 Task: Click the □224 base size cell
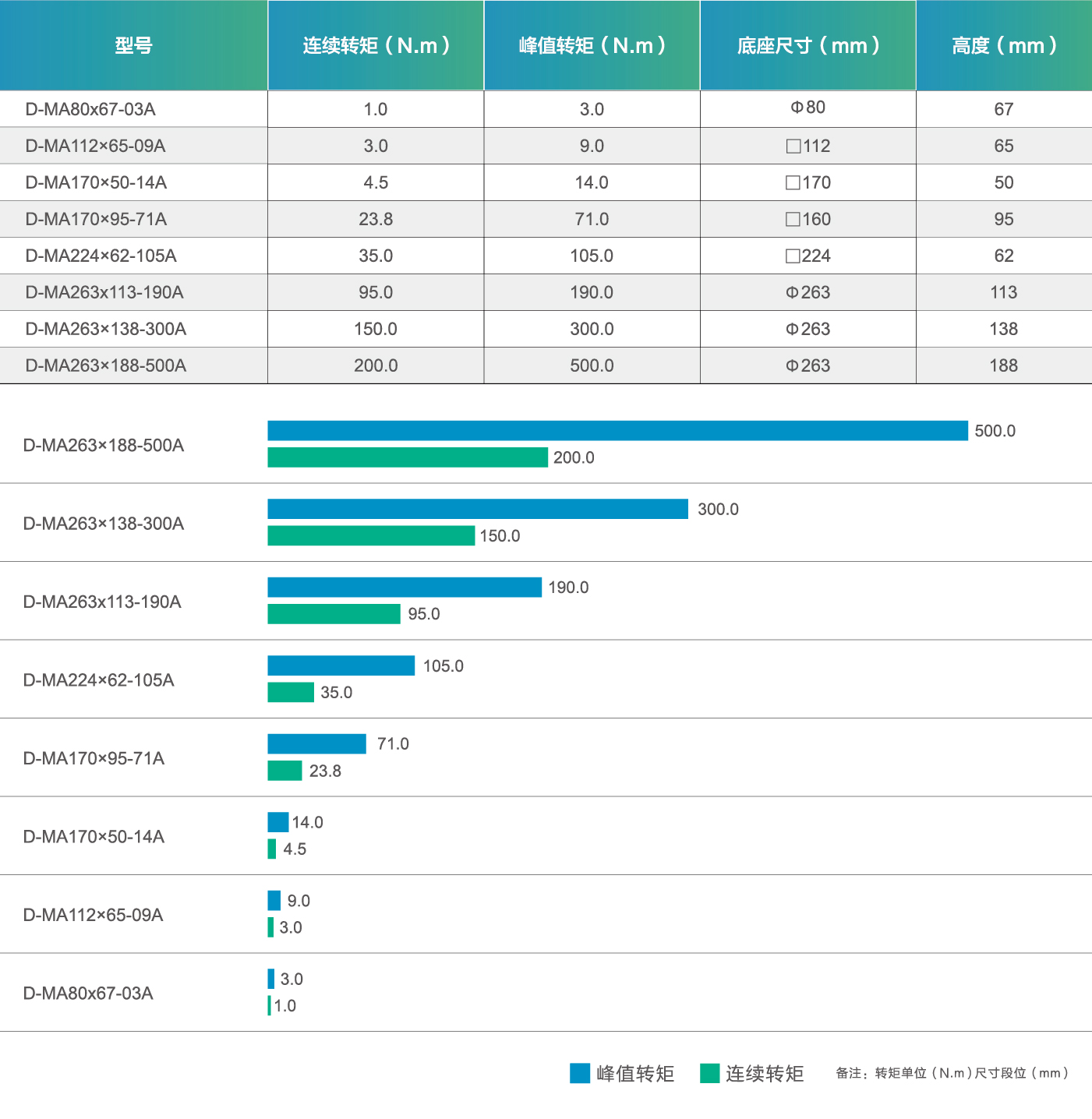point(808,256)
